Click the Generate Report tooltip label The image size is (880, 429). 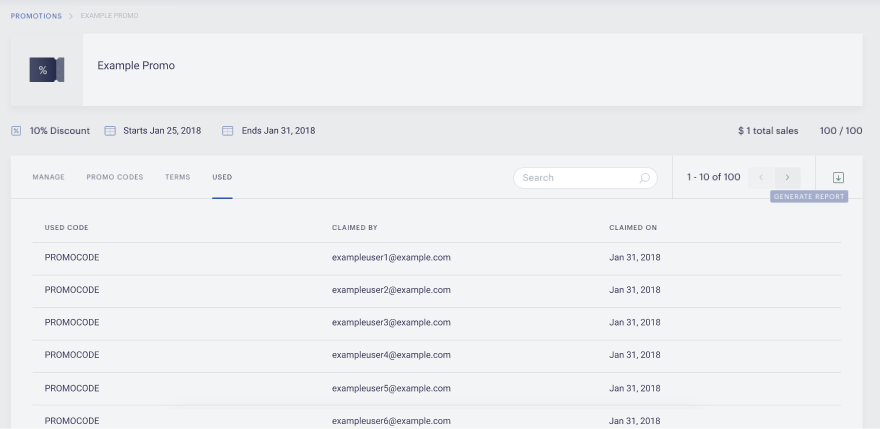pos(809,197)
